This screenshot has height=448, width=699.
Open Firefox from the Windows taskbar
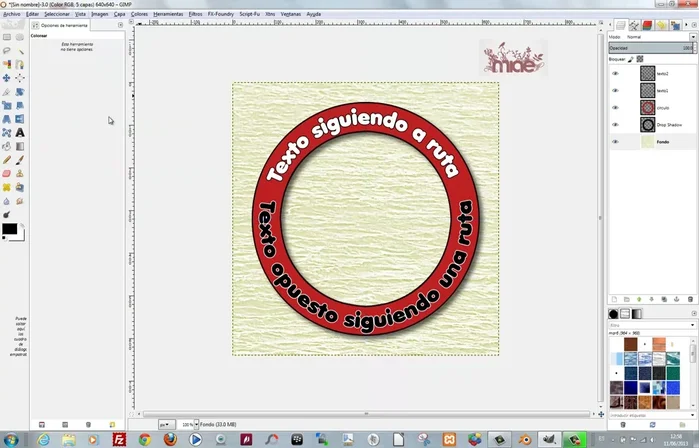tap(171, 438)
